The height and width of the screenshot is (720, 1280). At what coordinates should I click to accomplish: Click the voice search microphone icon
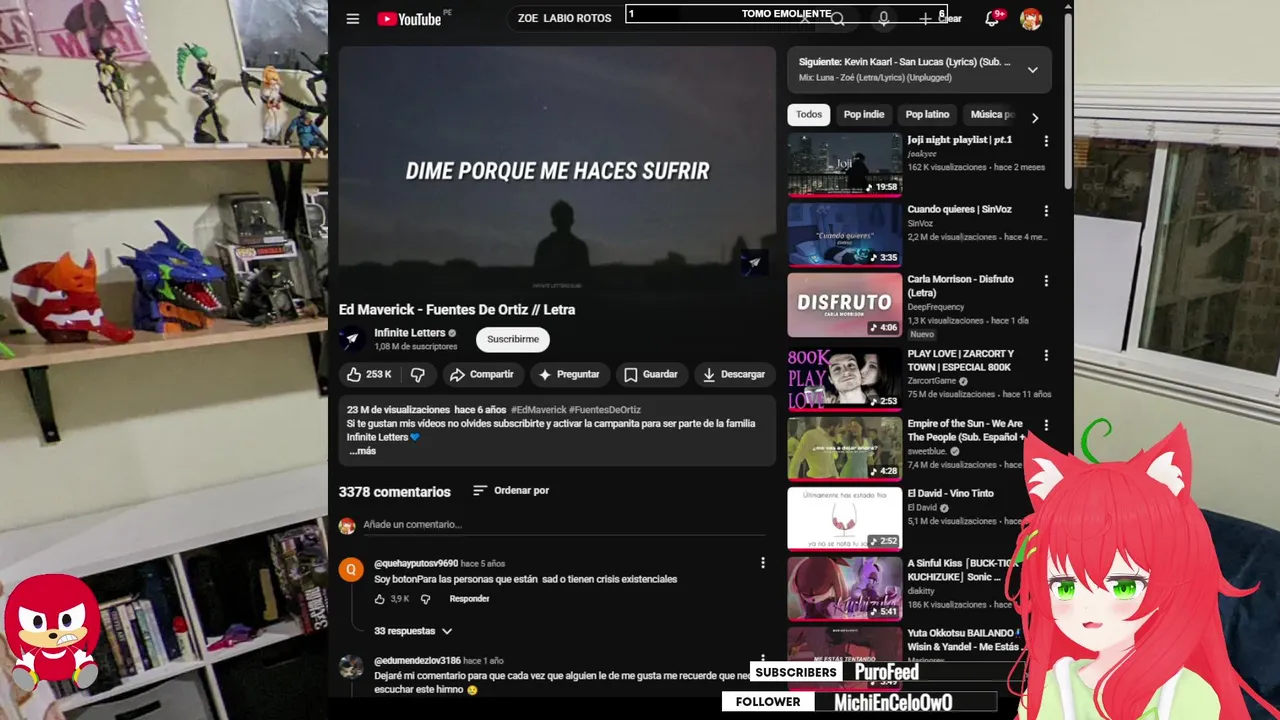click(883, 19)
